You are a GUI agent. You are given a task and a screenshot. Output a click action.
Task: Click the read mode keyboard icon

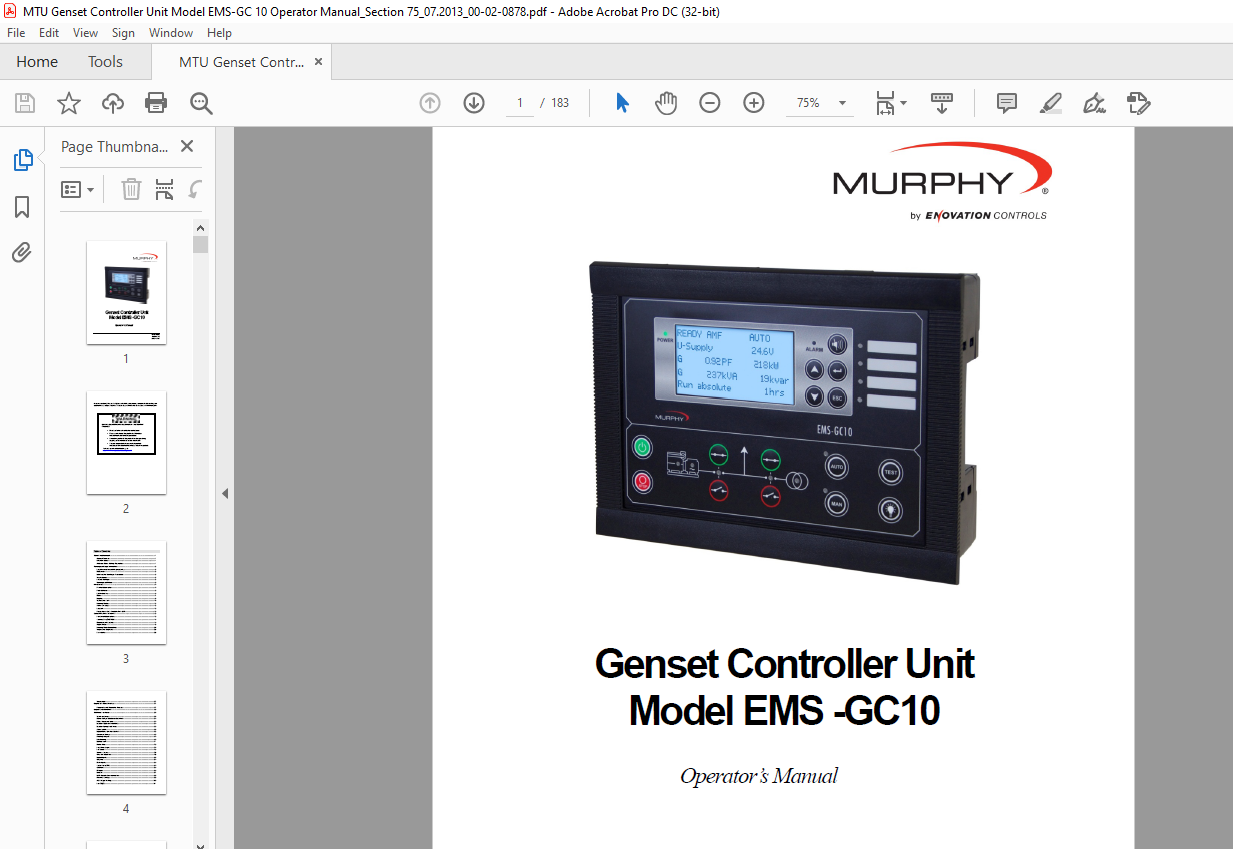(x=941, y=103)
